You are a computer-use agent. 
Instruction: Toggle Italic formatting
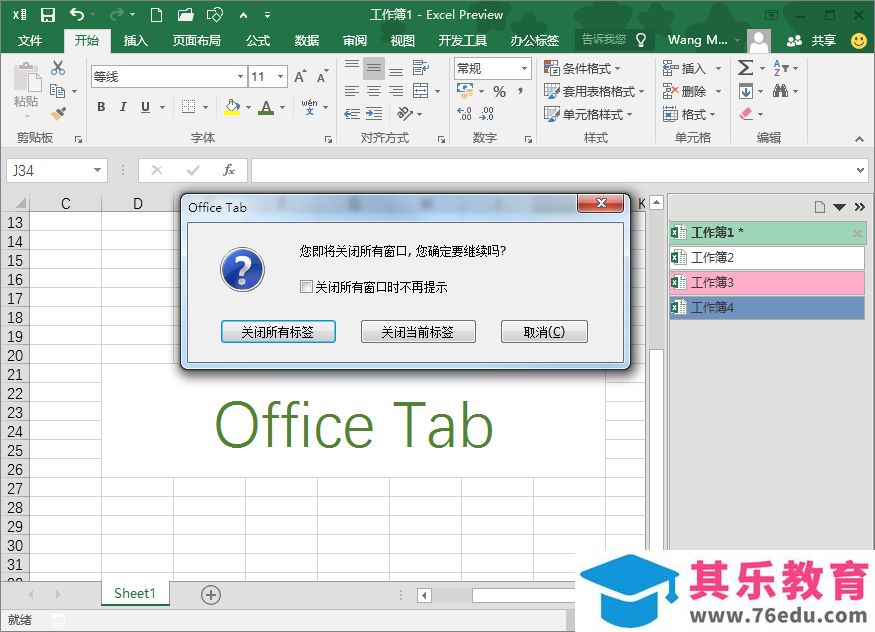point(123,107)
